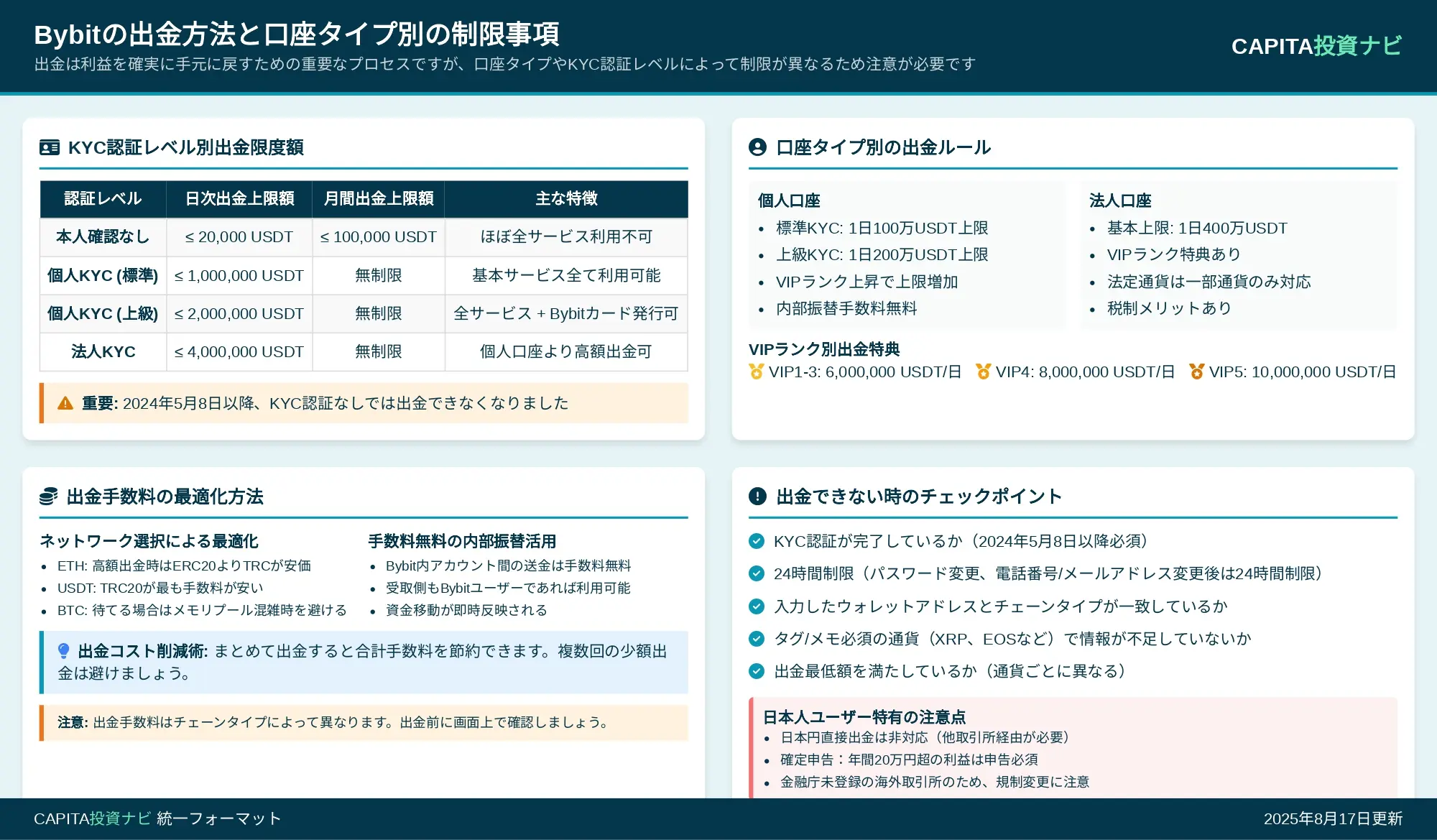Click 資金移動が即時反映される bullet
The image size is (1437, 840).
[466, 611]
